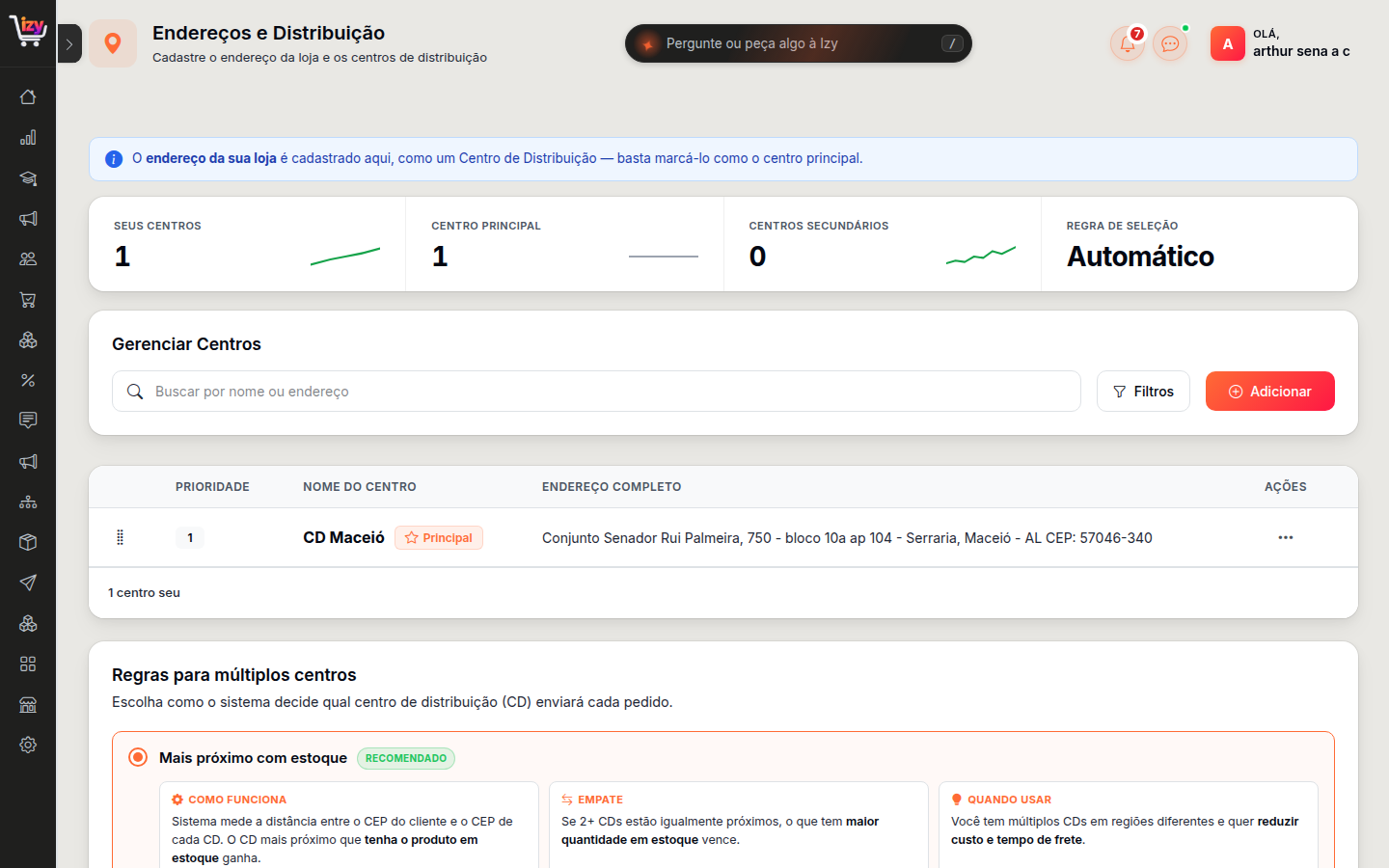1389x868 pixels.
Task: Click 'Regras para múltiplos centros' heading
Action: tap(234, 675)
